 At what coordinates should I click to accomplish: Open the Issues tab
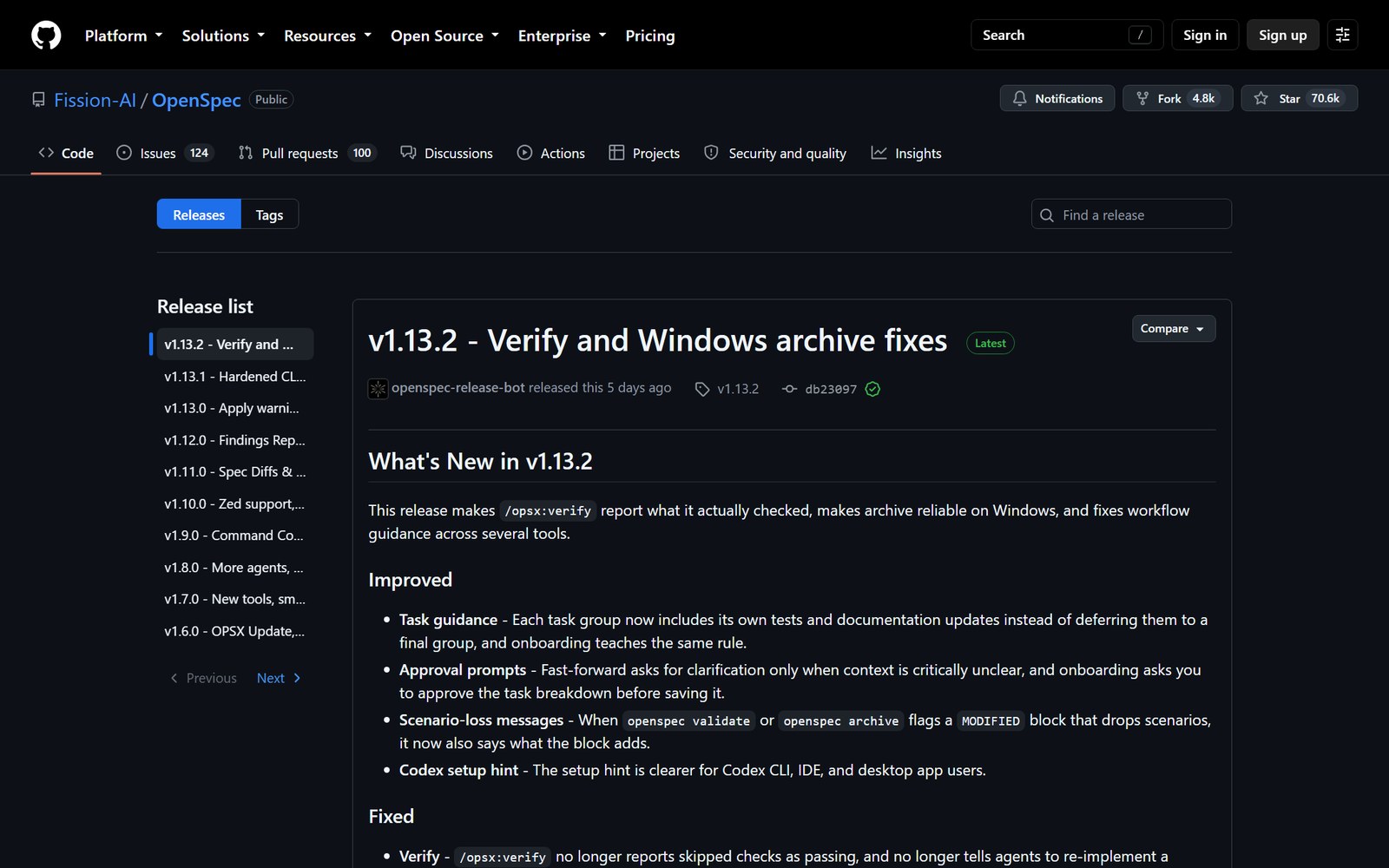(x=165, y=153)
